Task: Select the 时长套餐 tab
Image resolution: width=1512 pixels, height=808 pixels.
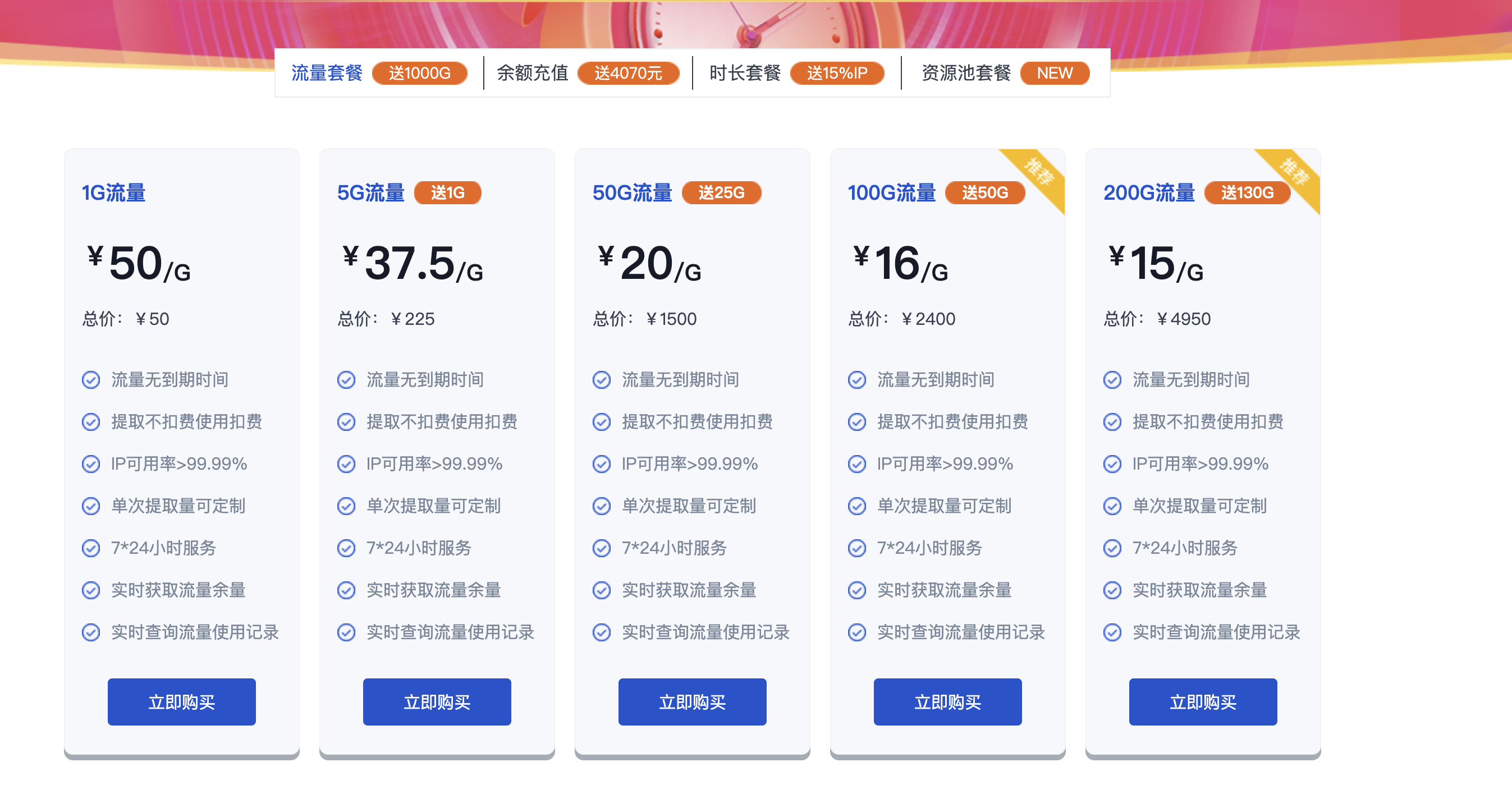Action: click(744, 73)
